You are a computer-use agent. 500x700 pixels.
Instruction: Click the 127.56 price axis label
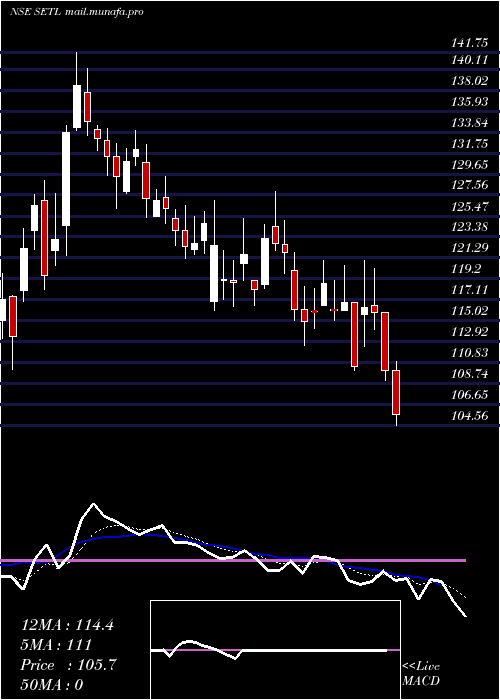pyautogui.click(x=470, y=185)
